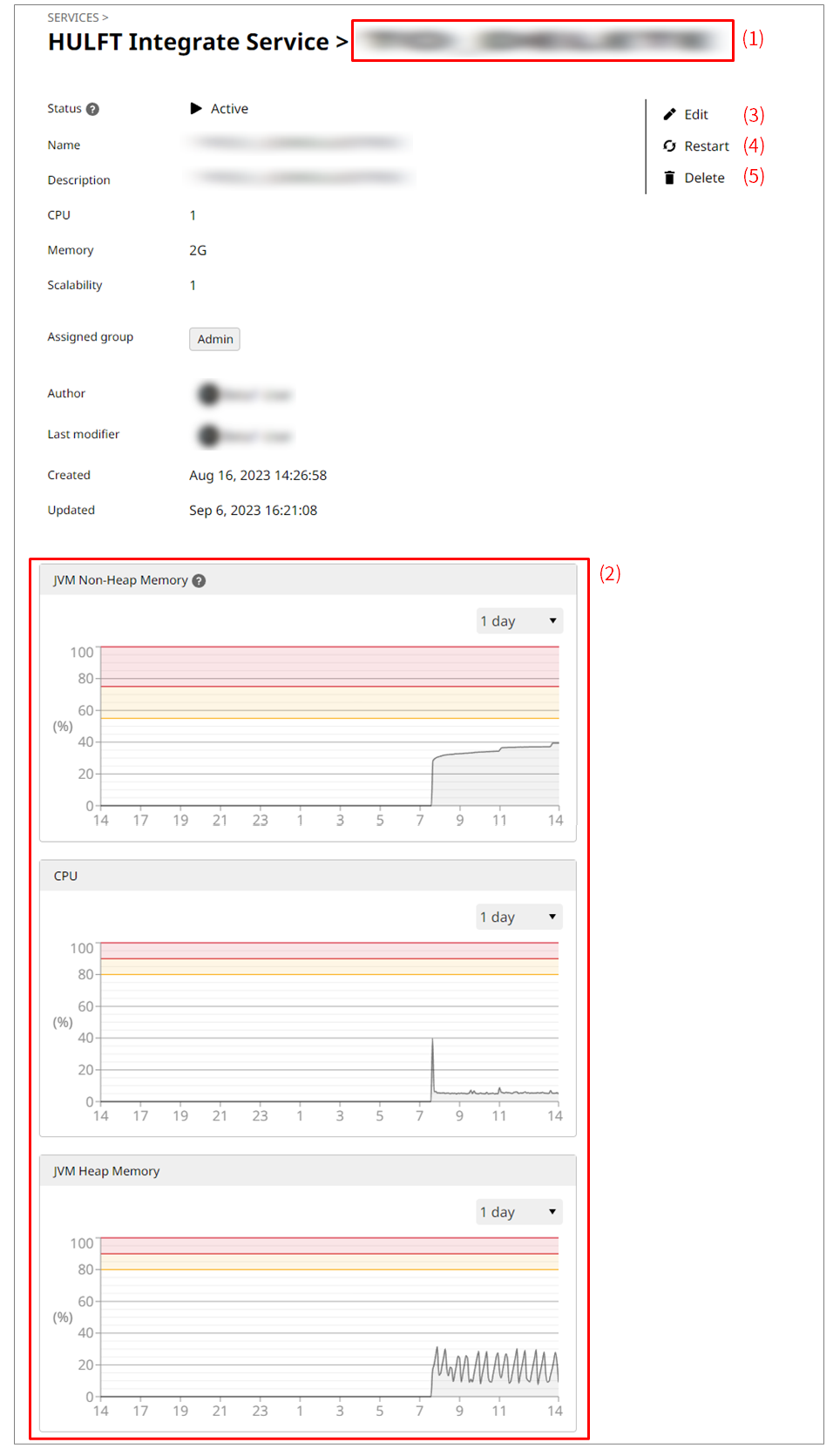Click the Delete trash can icon

point(669,178)
